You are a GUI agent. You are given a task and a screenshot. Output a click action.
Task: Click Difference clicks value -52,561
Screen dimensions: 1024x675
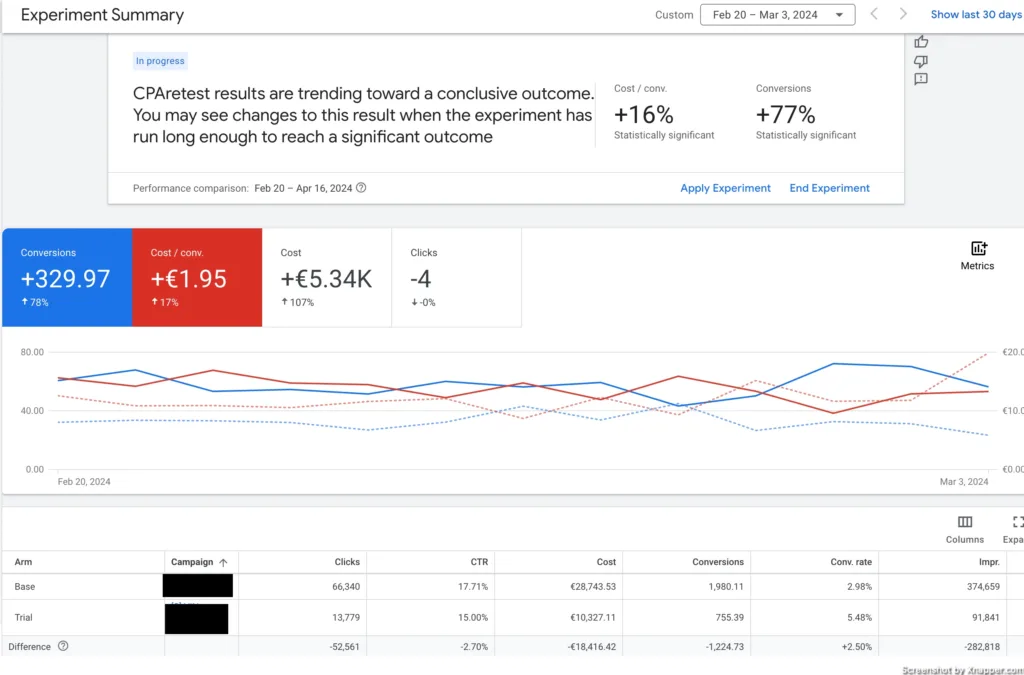[x=345, y=646]
